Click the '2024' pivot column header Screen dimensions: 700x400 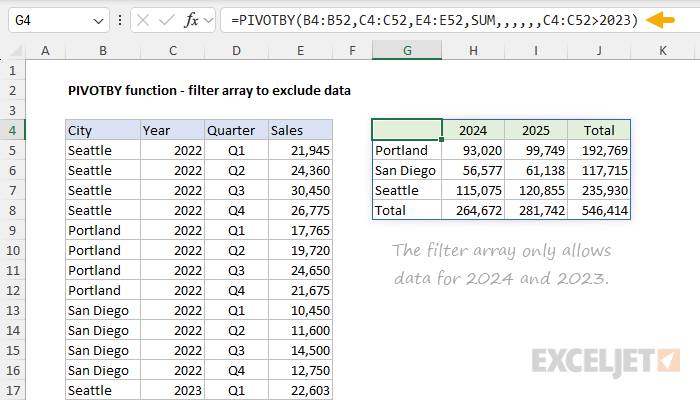(473, 130)
